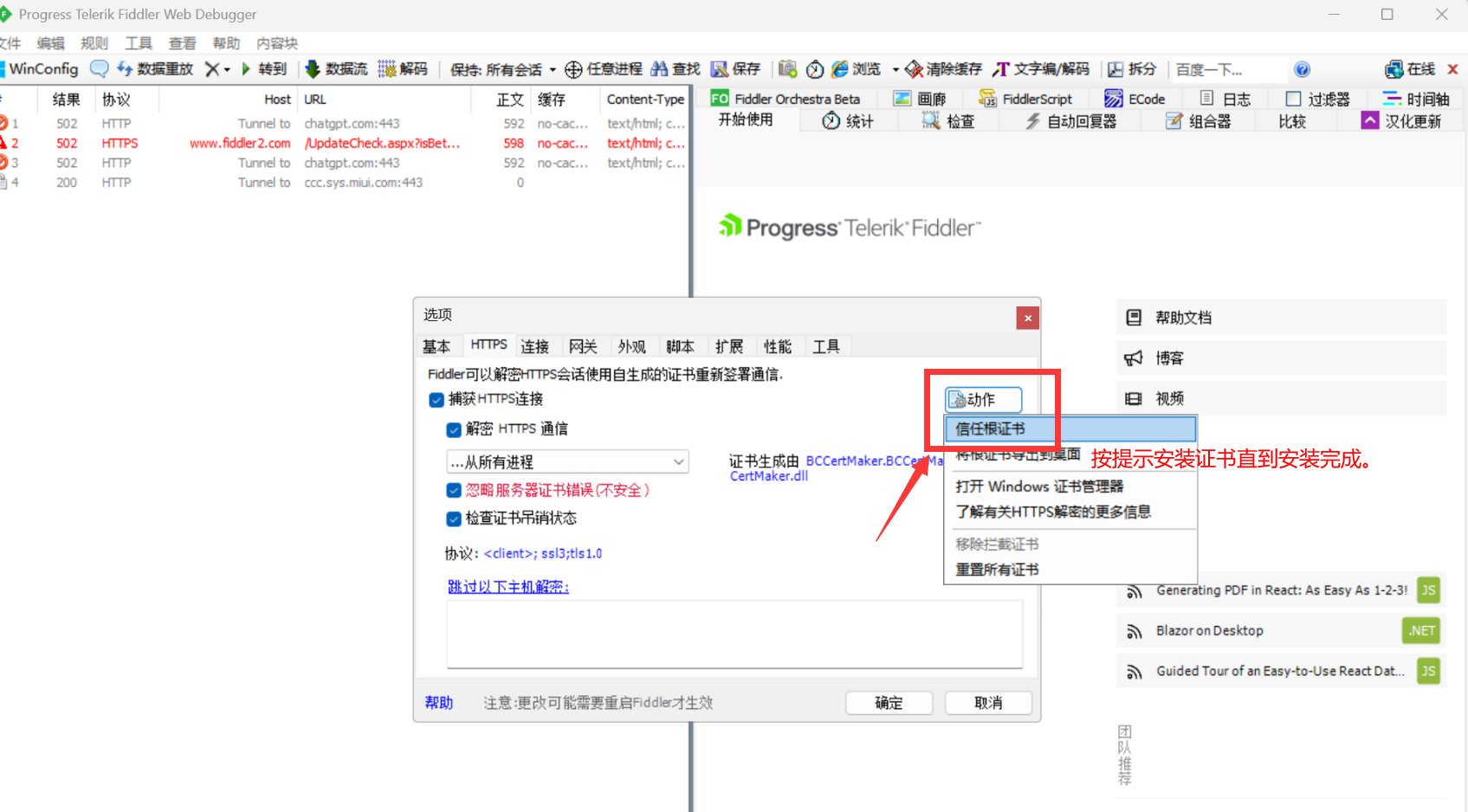Toggle 忽略服务器证书错误 checkbox

coord(454,491)
